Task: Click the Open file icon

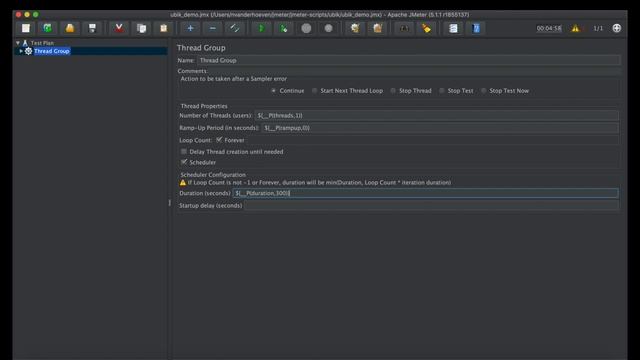Action: (70, 28)
